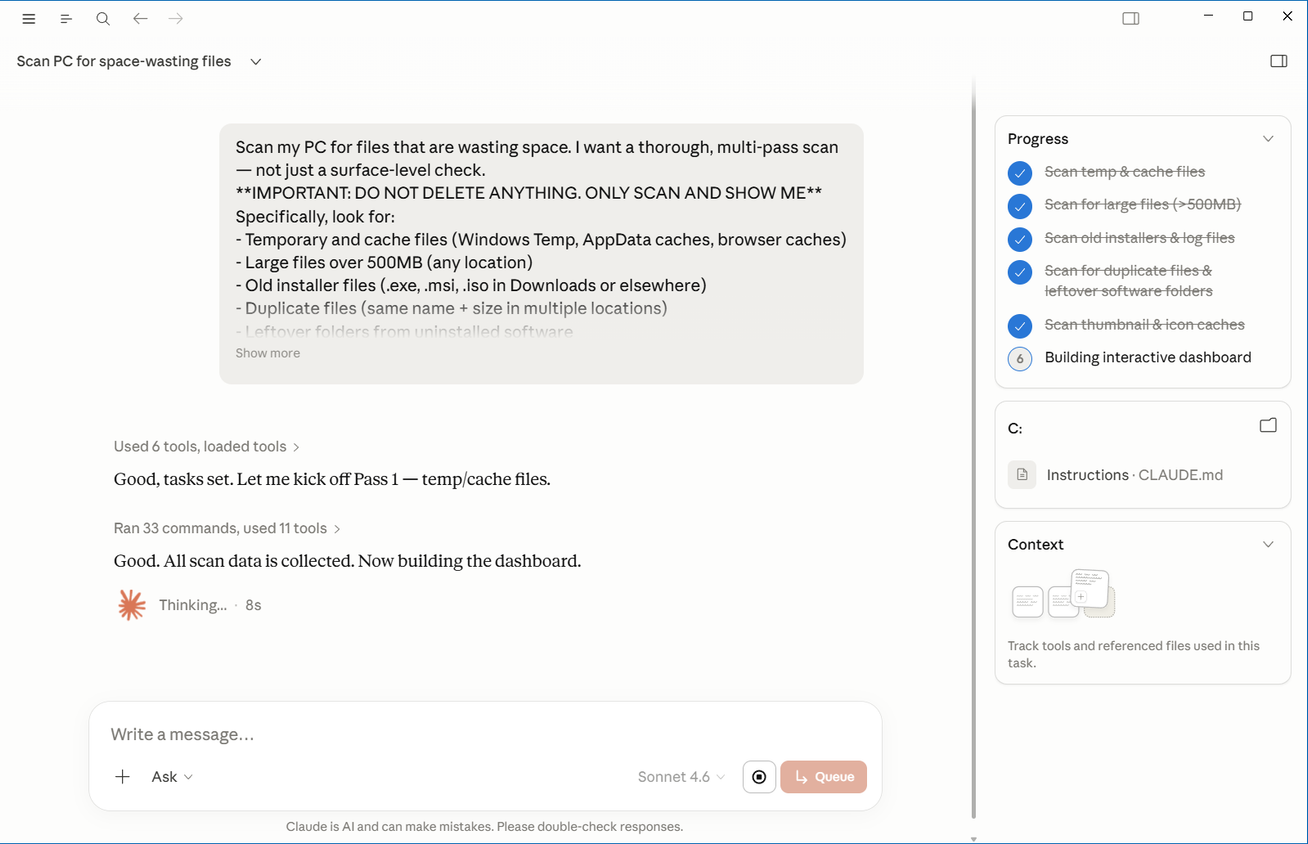Stop the response with the stop button

tap(759, 777)
